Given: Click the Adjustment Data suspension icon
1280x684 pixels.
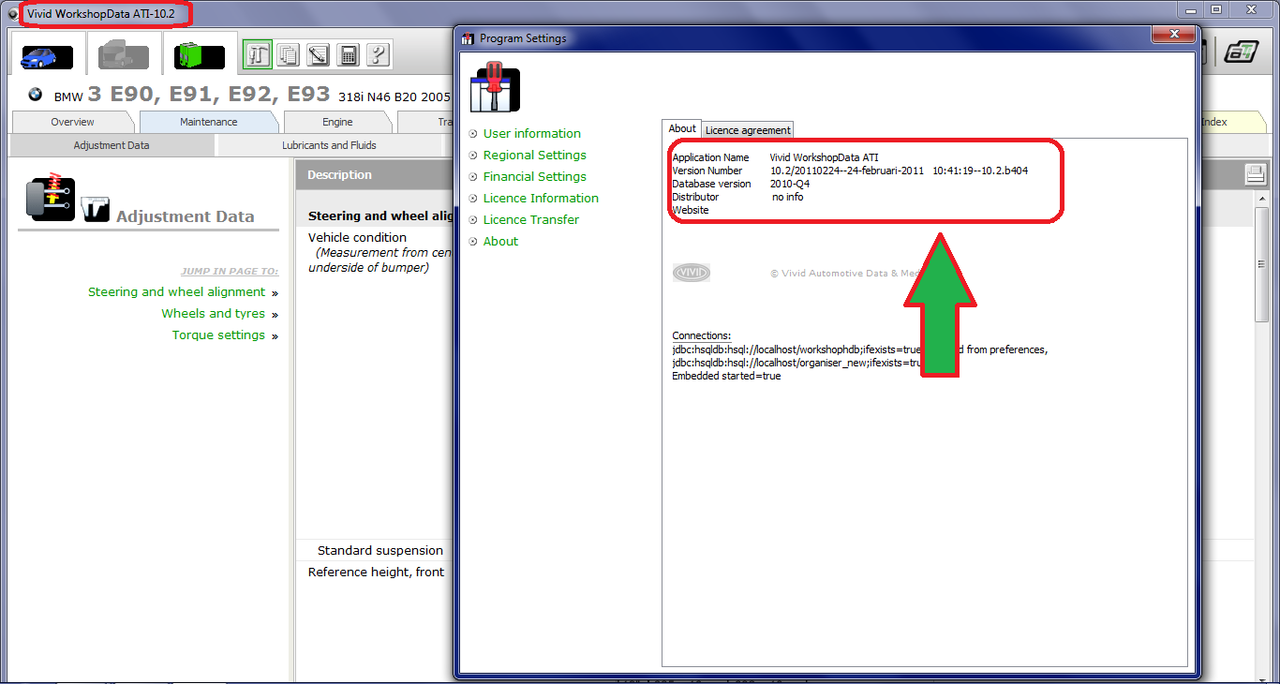Looking at the screenshot, I should tap(51, 198).
